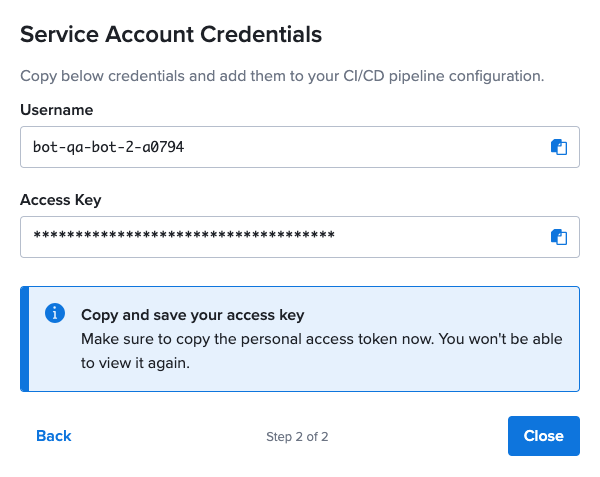
Task: Click the 'Step 2 of 2' indicator
Action: coord(297,437)
